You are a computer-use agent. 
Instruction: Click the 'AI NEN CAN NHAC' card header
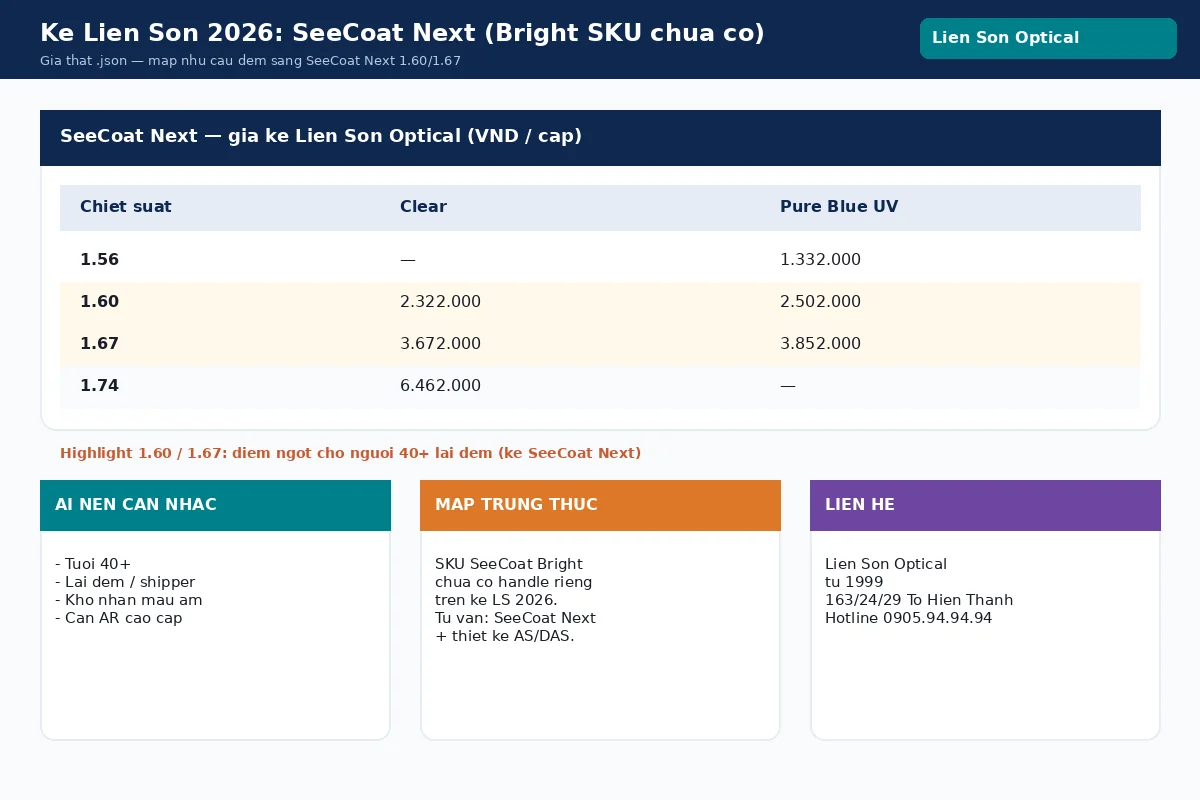tap(215, 505)
